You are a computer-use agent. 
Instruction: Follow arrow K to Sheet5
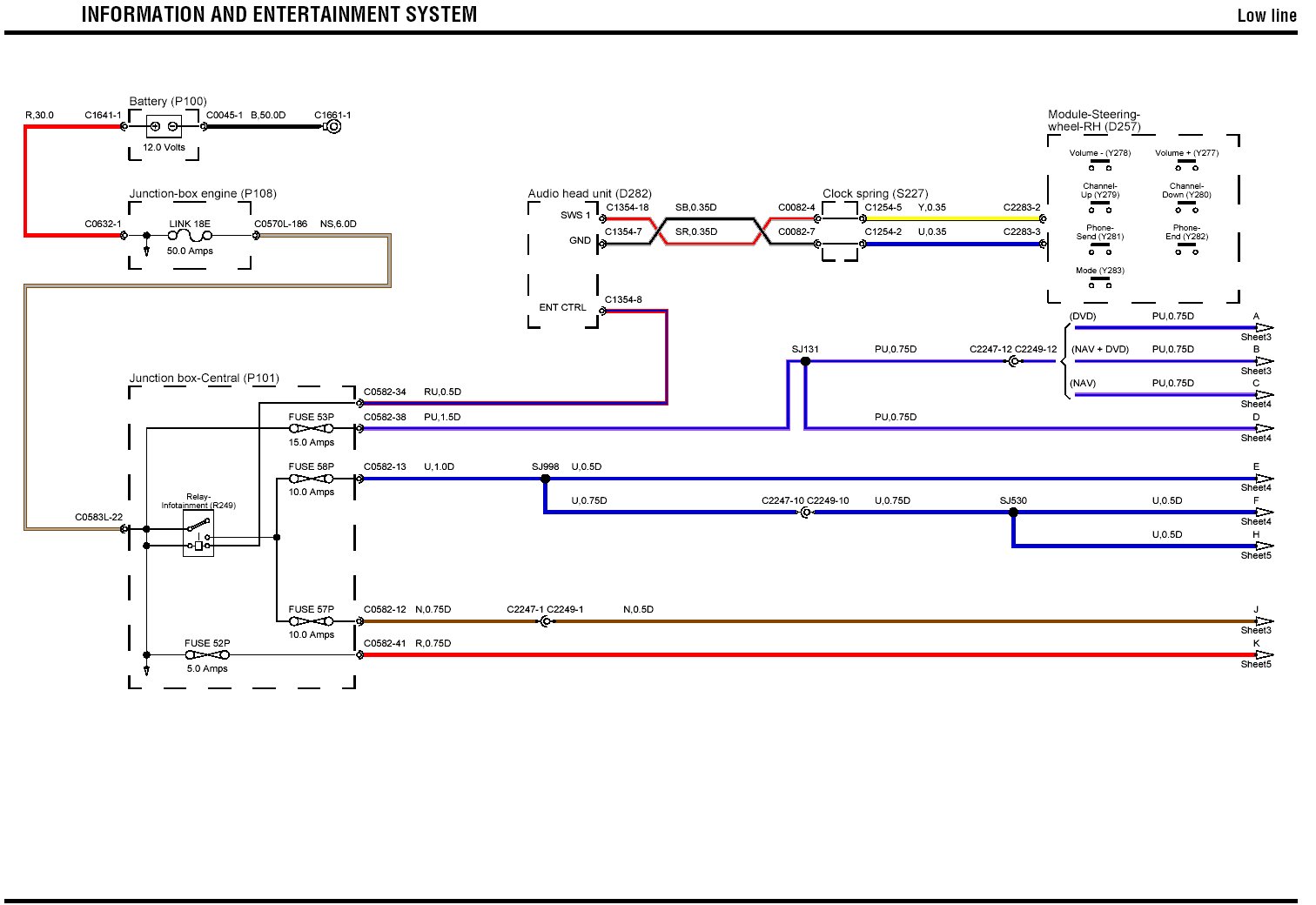pyautogui.click(x=1263, y=655)
